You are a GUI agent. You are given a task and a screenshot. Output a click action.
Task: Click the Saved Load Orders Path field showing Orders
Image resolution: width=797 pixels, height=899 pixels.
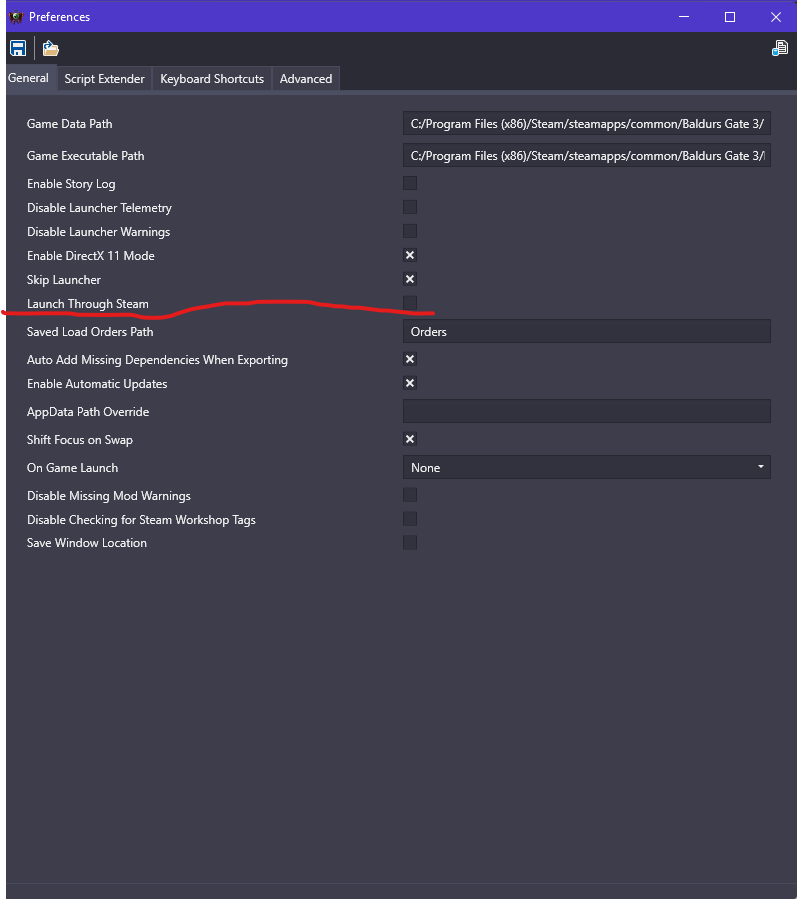[586, 331]
